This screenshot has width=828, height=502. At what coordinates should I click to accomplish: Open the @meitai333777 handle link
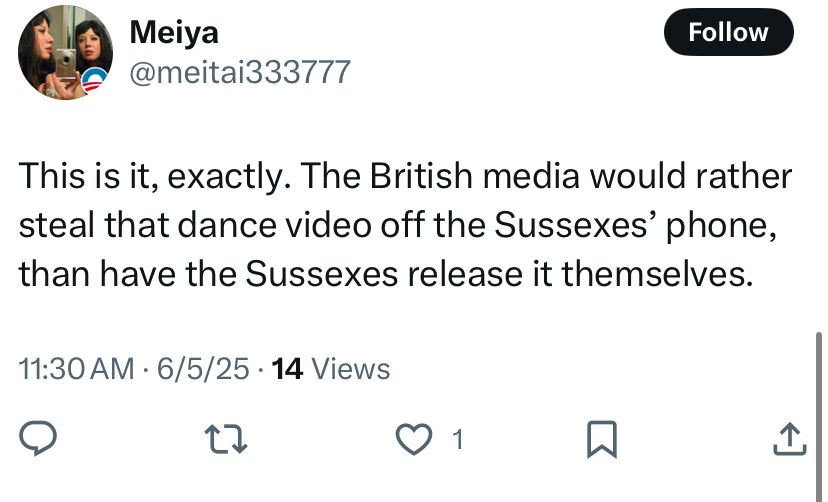tap(240, 72)
